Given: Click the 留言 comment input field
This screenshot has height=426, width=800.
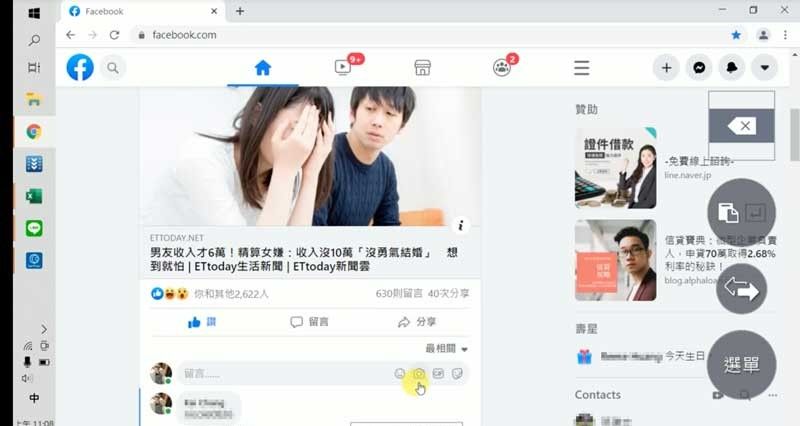Looking at the screenshot, I should 280,374.
